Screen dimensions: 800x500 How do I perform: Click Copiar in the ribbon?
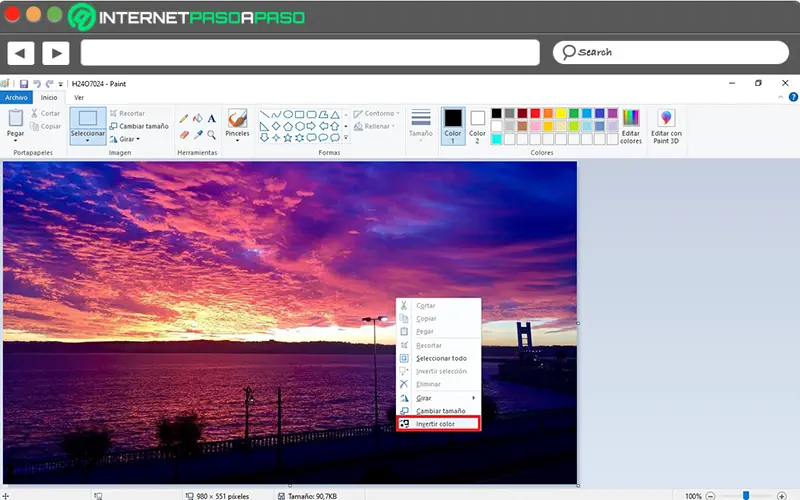click(45, 126)
